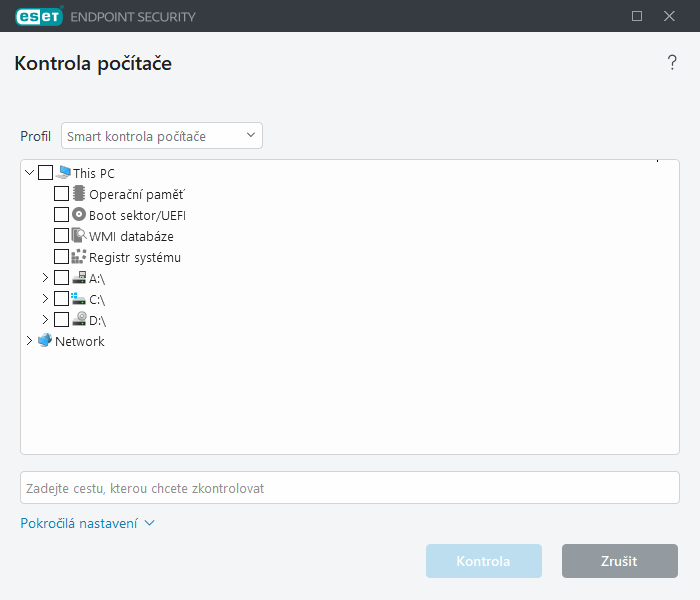Click the WMI databáze icon
The height and width of the screenshot is (600, 700).
coord(80,236)
